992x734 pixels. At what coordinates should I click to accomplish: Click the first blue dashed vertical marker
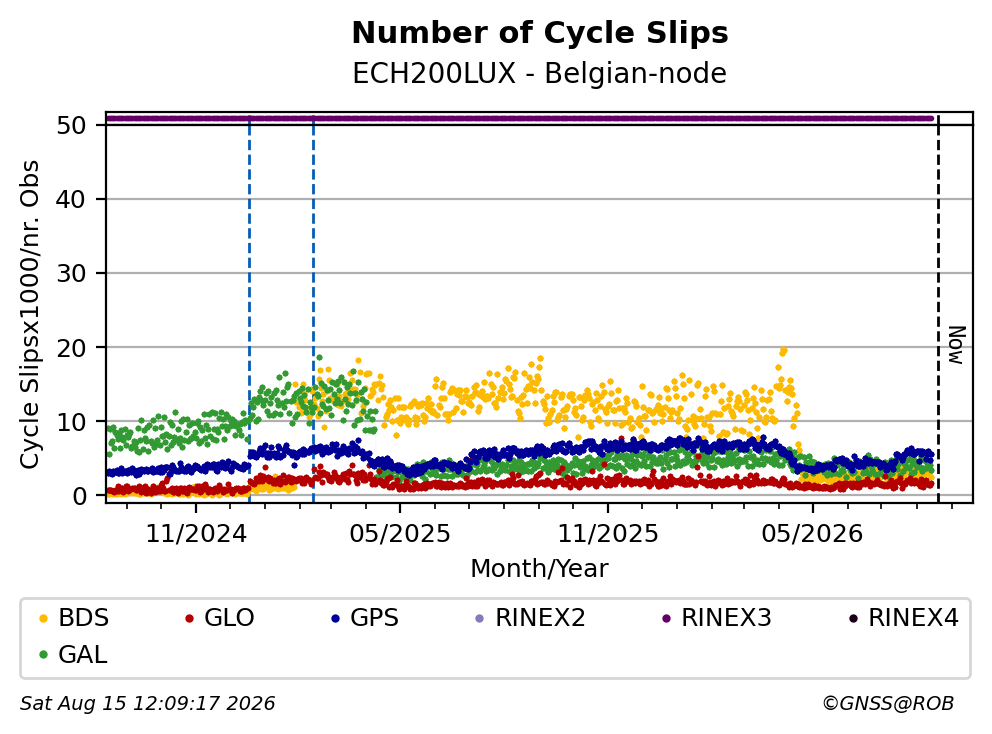click(x=249, y=307)
